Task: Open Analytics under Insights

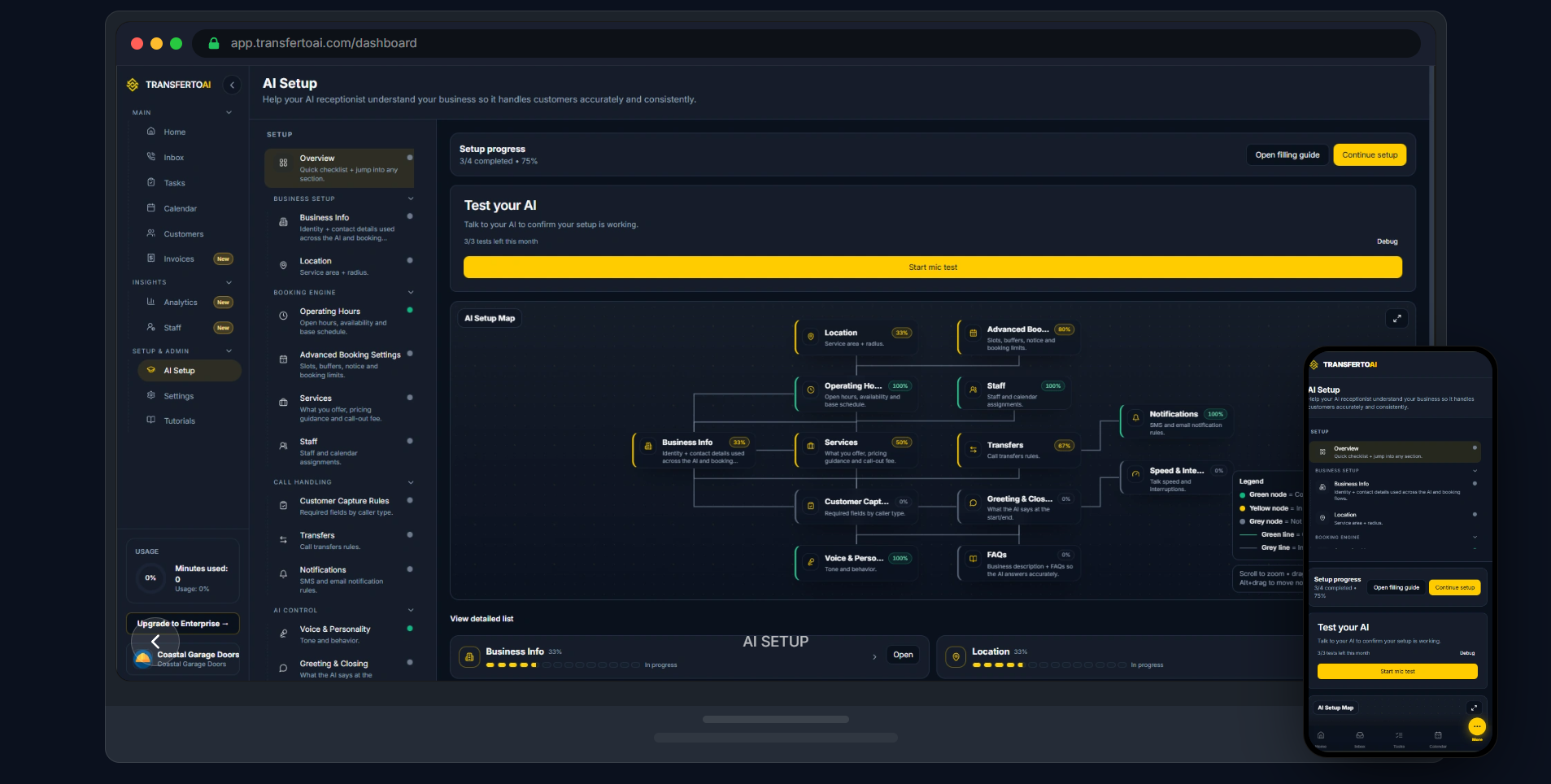Action: [x=182, y=302]
